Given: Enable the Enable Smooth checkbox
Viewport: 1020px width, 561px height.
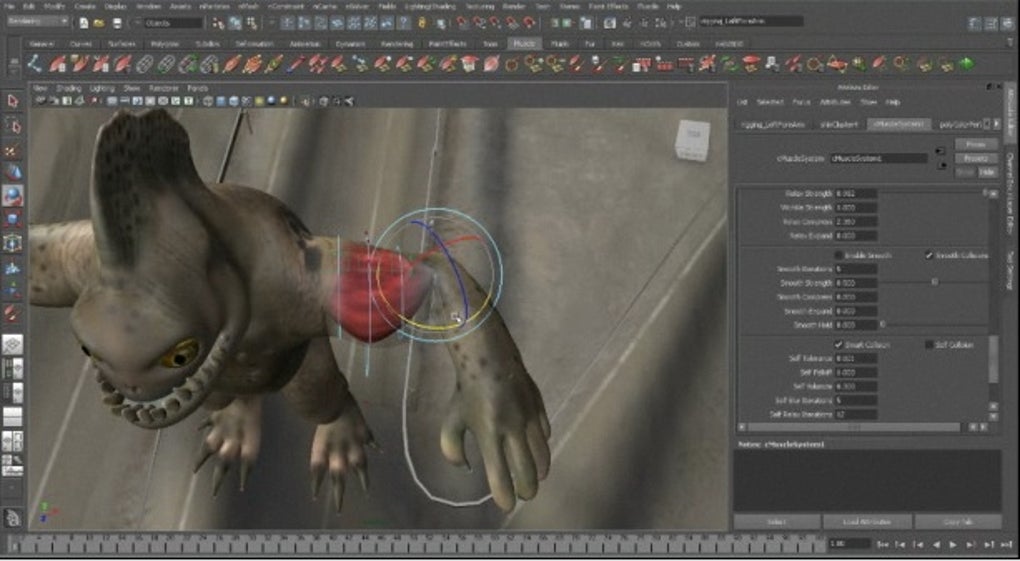Looking at the screenshot, I should pyautogui.click(x=839, y=255).
